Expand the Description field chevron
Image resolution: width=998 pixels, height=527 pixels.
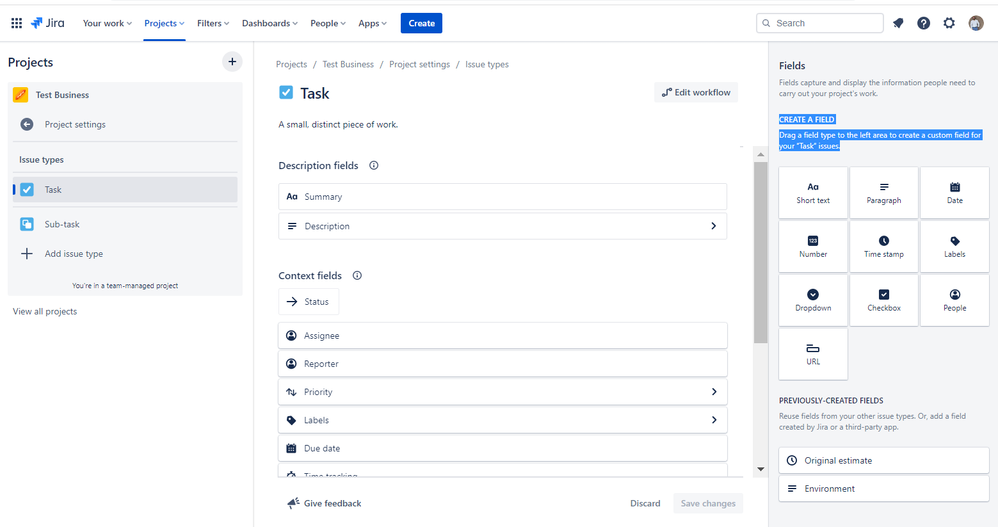[713, 226]
